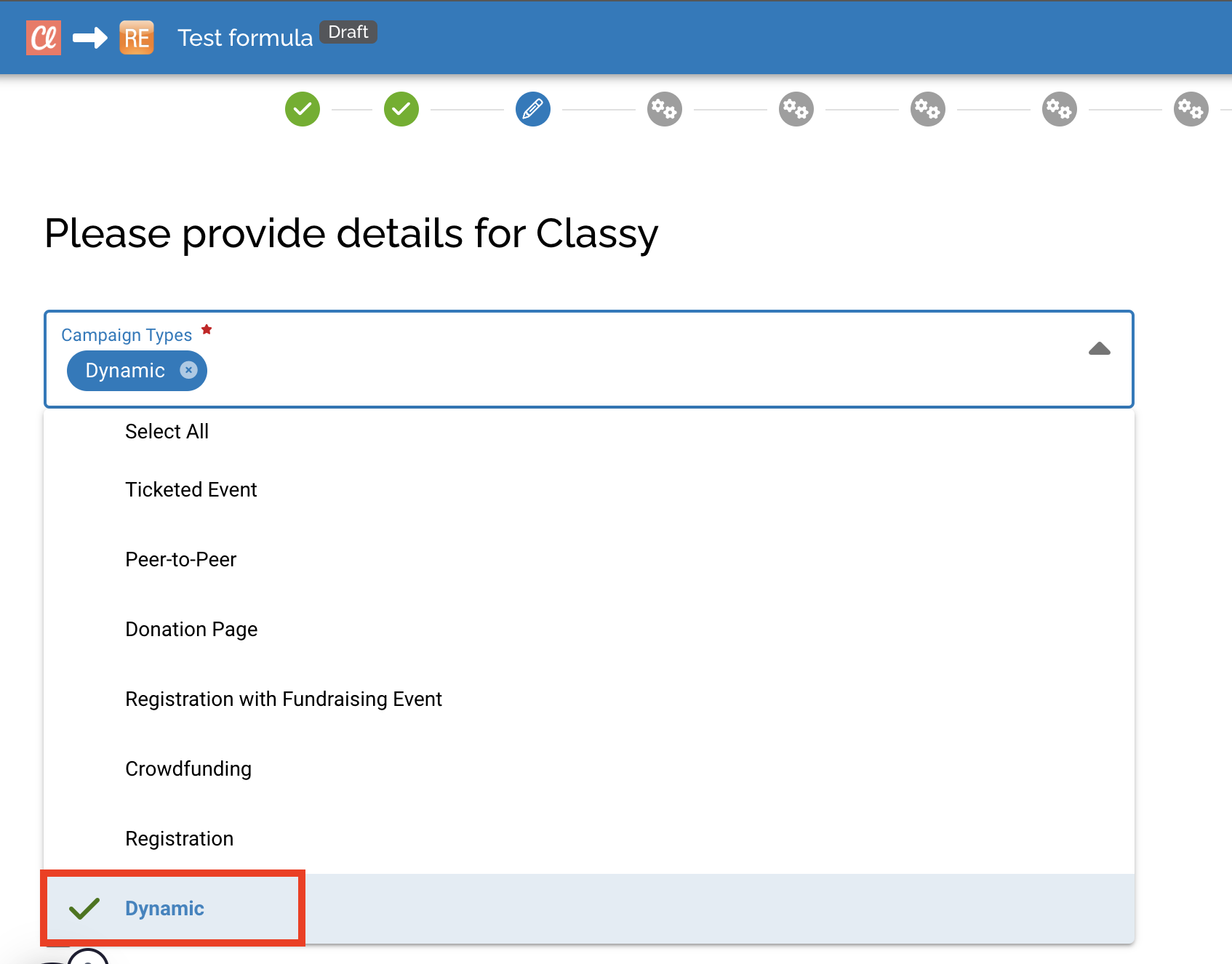The width and height of the screenshot is (1232, 964).
Task: Click the Classy logo icon in header
Action: pos(44,38)
